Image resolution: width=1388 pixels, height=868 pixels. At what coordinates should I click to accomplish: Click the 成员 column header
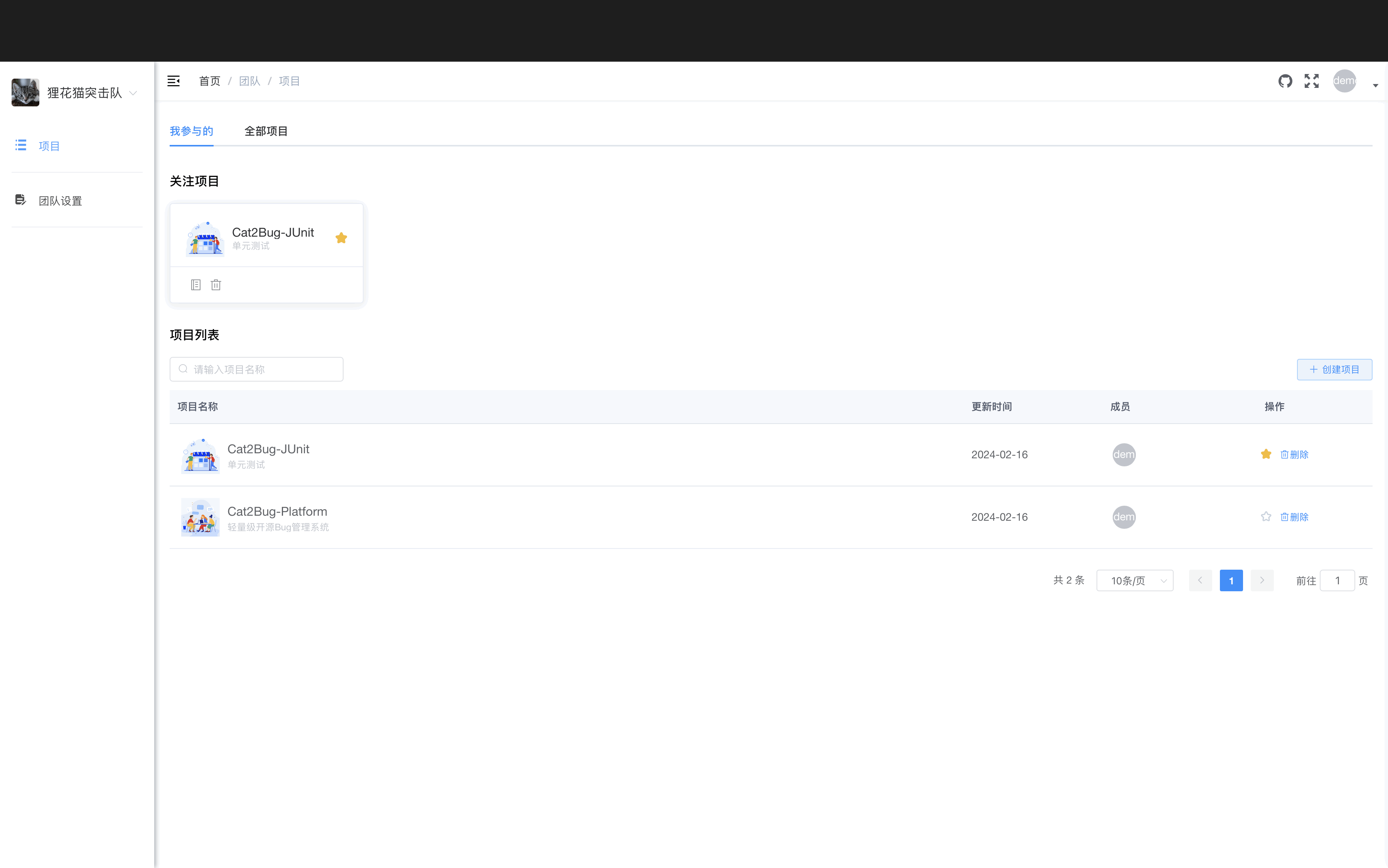[x=1120, y=407]
